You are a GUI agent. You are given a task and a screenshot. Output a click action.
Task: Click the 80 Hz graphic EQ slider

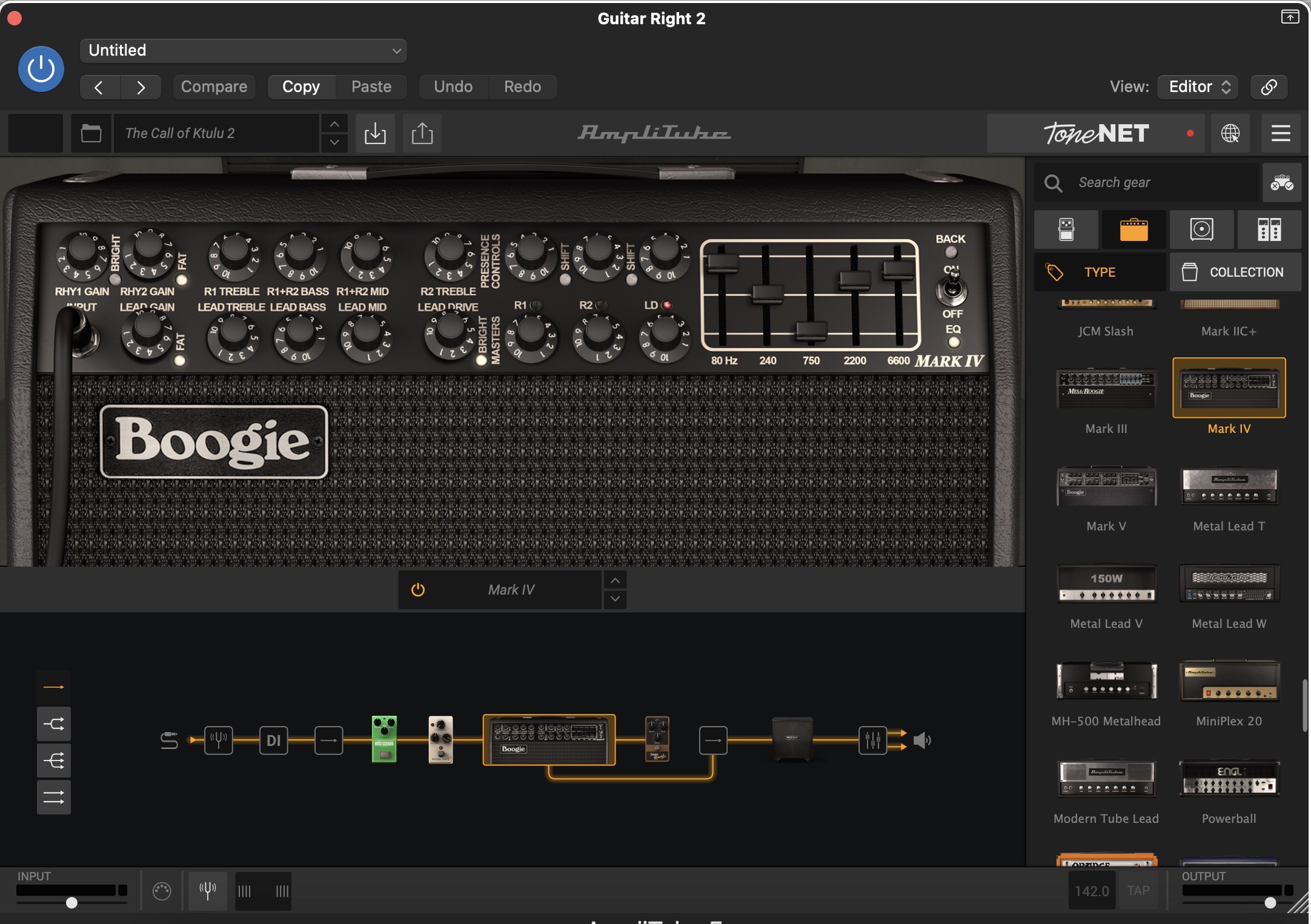[x=723, y=263]
